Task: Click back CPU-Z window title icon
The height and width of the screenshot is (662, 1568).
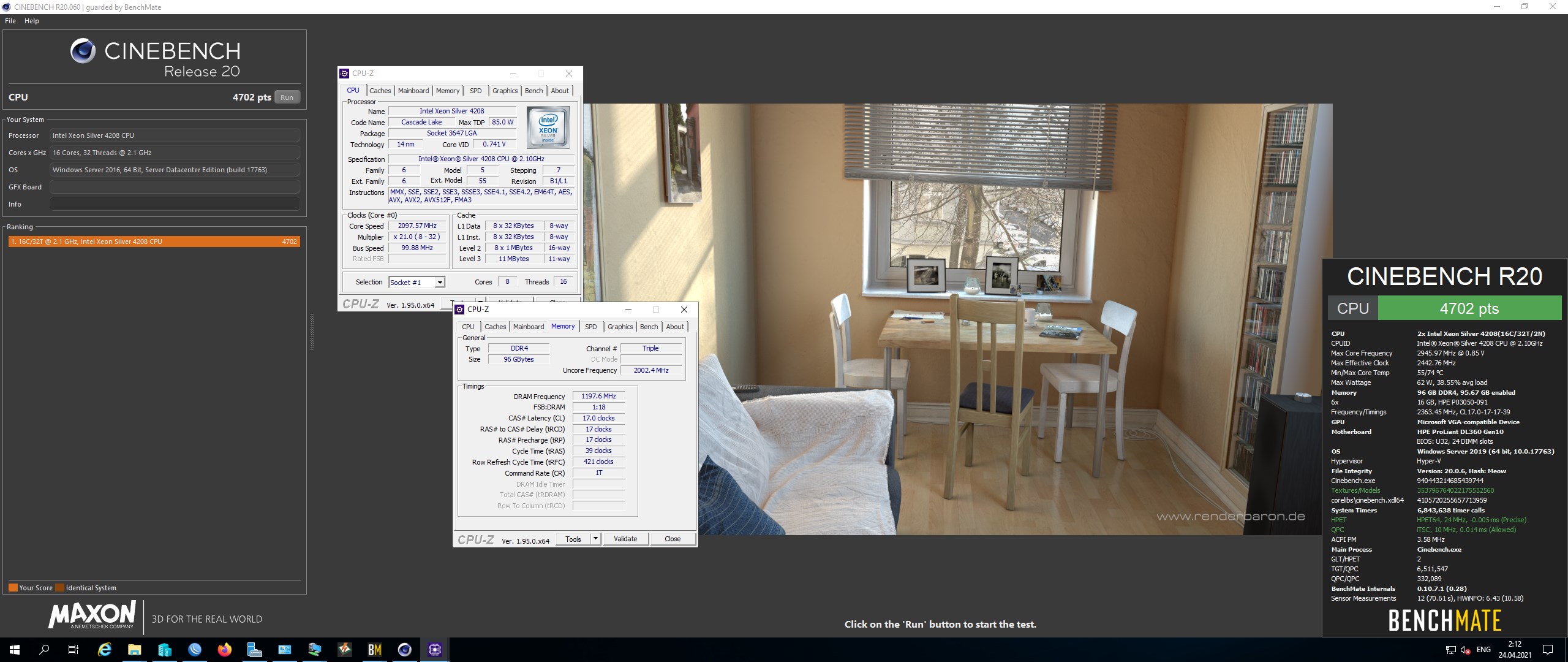Action: coord(344,74)
